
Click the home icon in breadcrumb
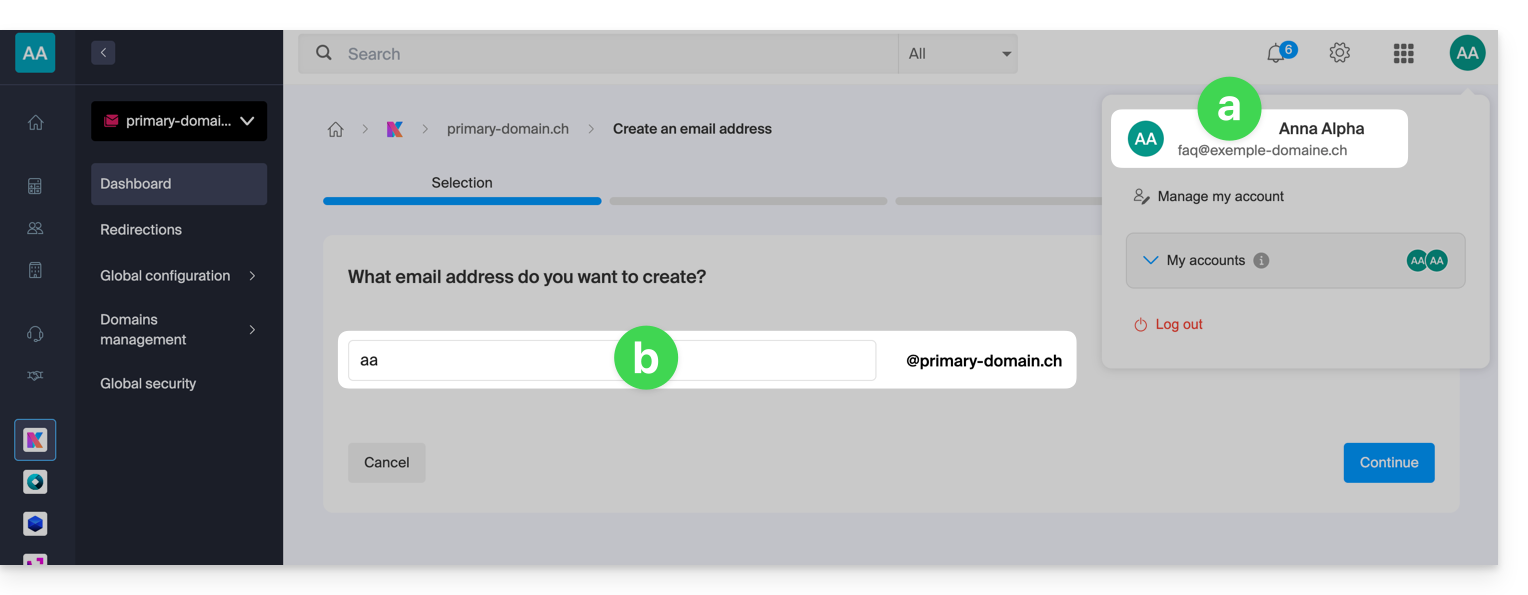tap(336, 129)
